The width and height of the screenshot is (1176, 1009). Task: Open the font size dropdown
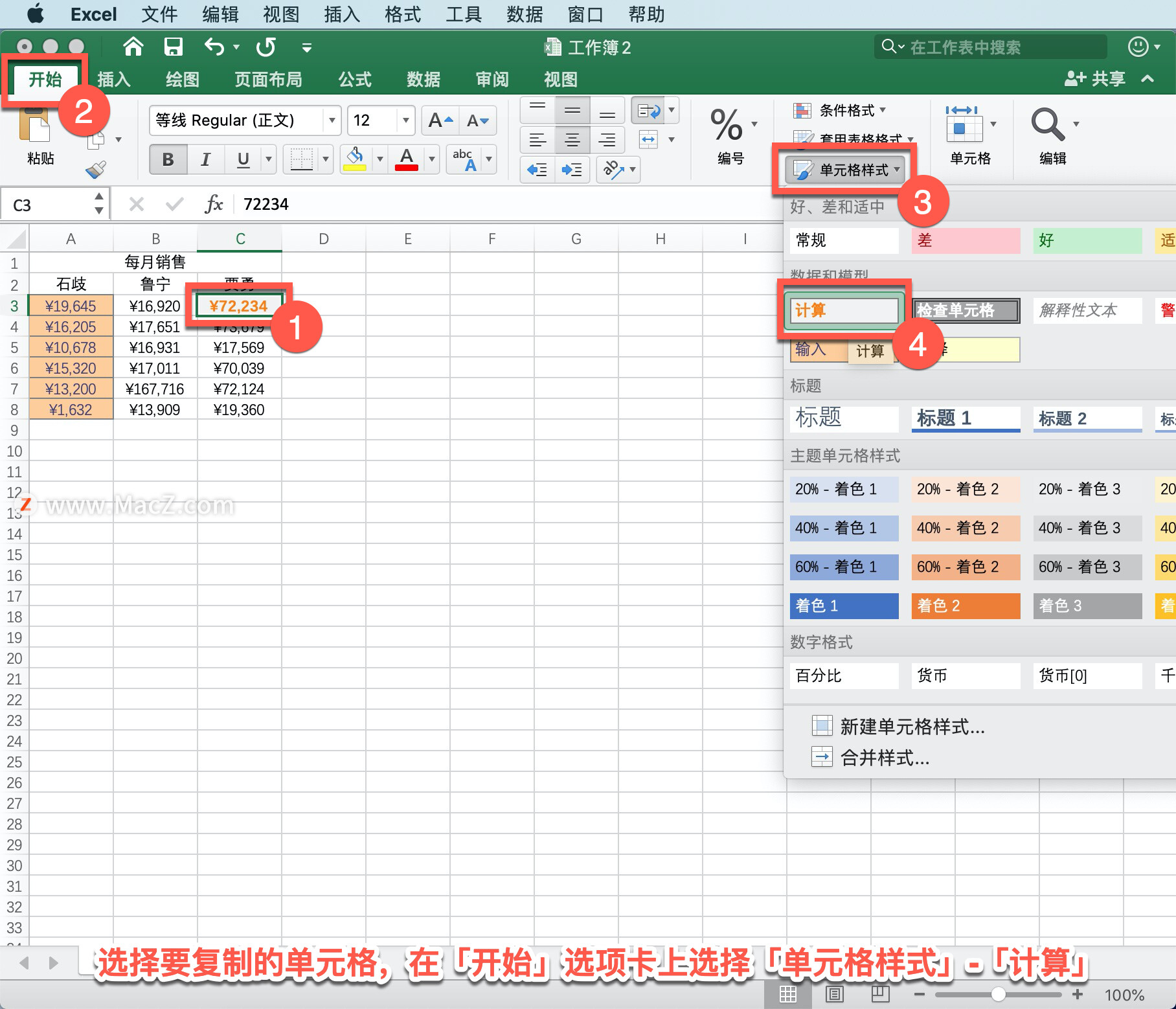405,120
